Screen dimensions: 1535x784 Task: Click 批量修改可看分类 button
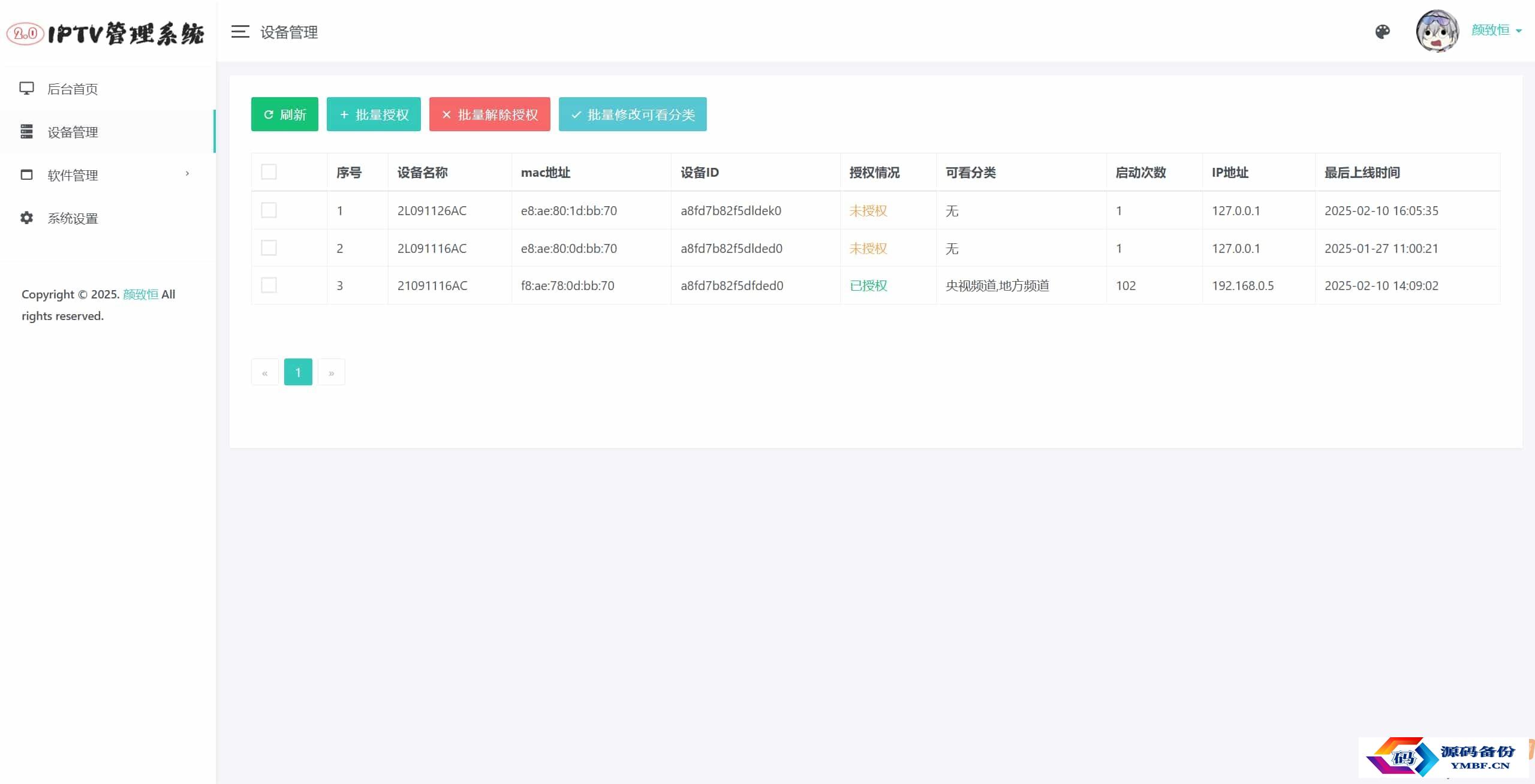click(633, 114)
